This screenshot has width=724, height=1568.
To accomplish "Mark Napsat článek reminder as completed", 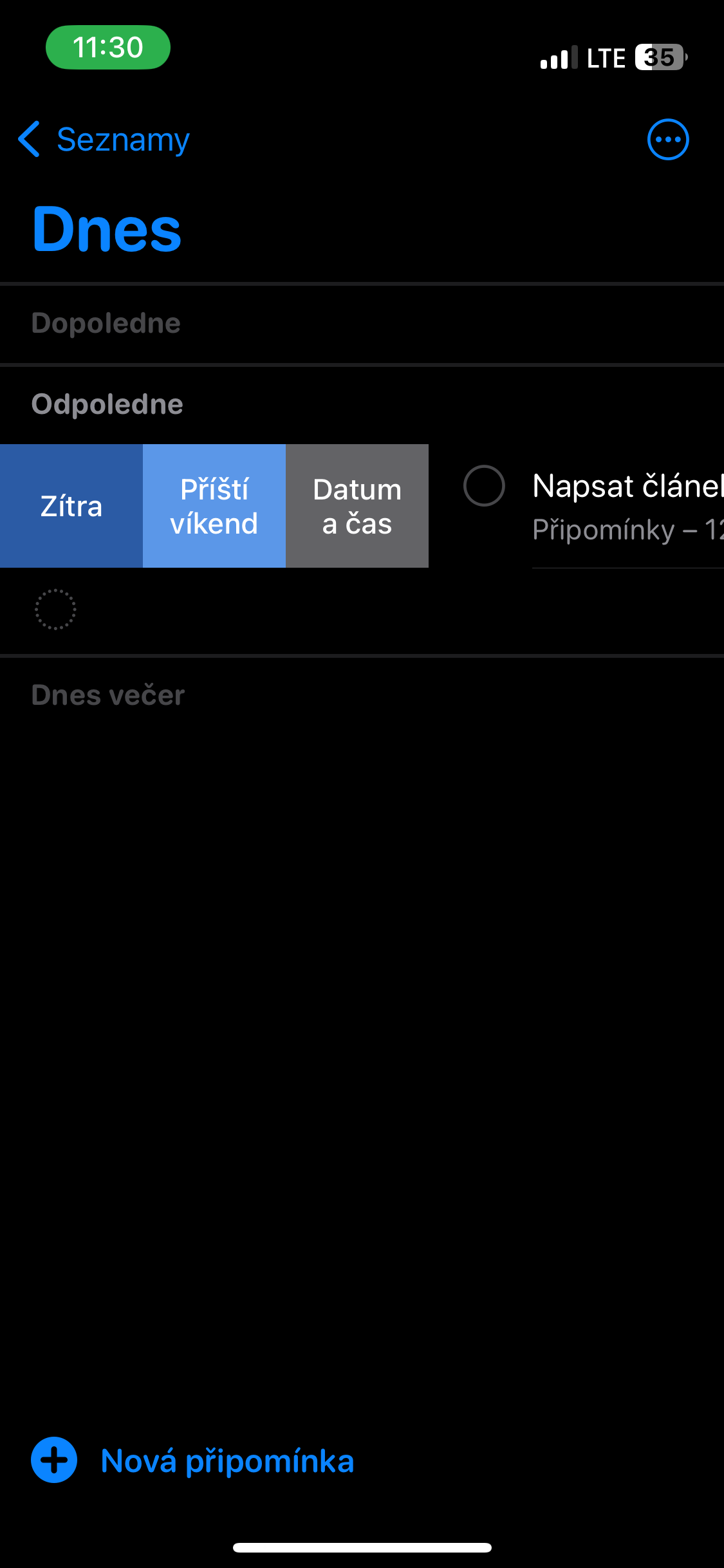I will tap(484, 485).
